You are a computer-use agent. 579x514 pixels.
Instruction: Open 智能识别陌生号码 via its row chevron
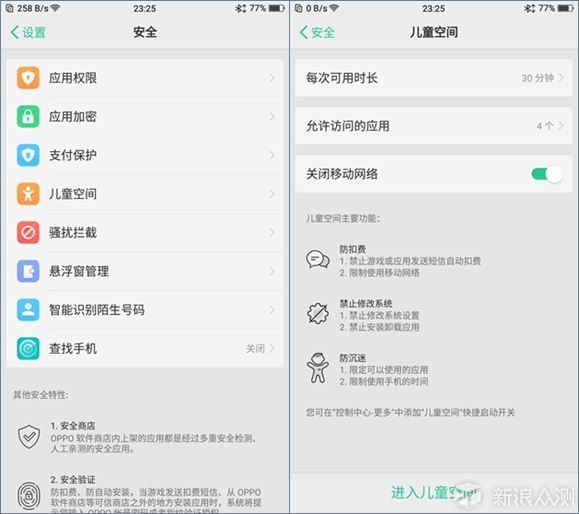(272, 310)
